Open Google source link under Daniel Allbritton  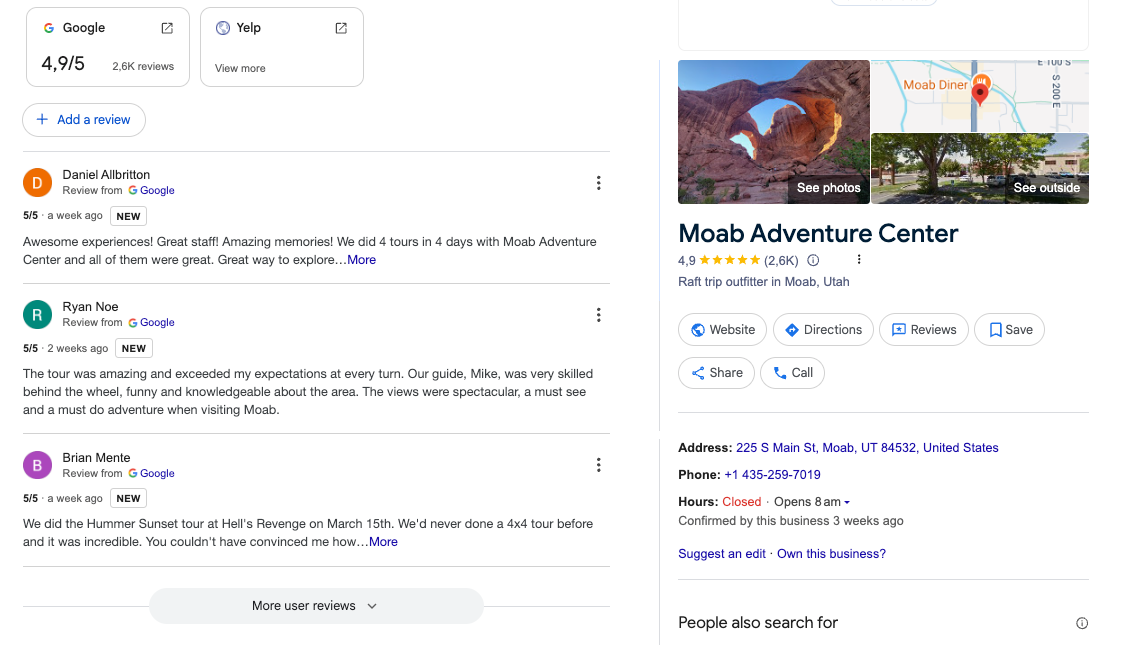[x=151, y=190]
